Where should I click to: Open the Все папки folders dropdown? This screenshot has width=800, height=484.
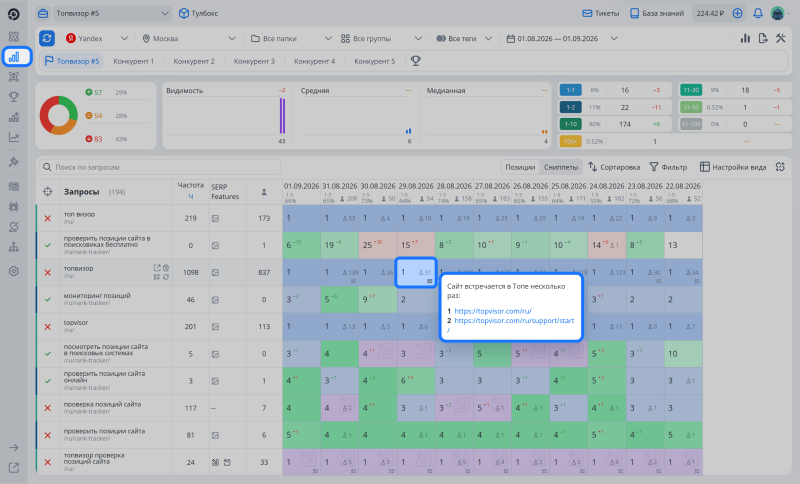pyautogui.click(x=291, y=38)
